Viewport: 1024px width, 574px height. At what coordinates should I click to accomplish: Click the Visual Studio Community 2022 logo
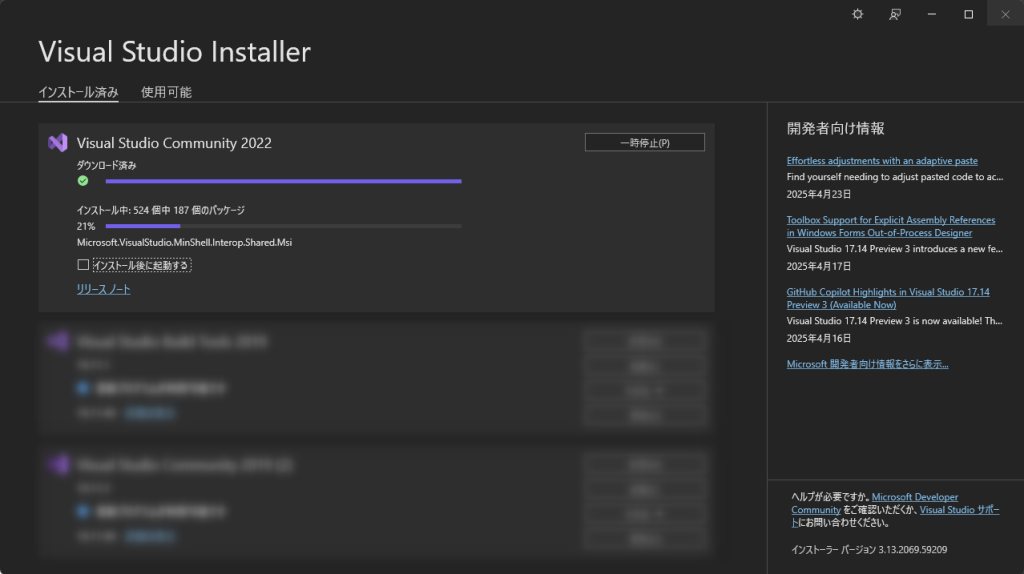tap(57, 142)
